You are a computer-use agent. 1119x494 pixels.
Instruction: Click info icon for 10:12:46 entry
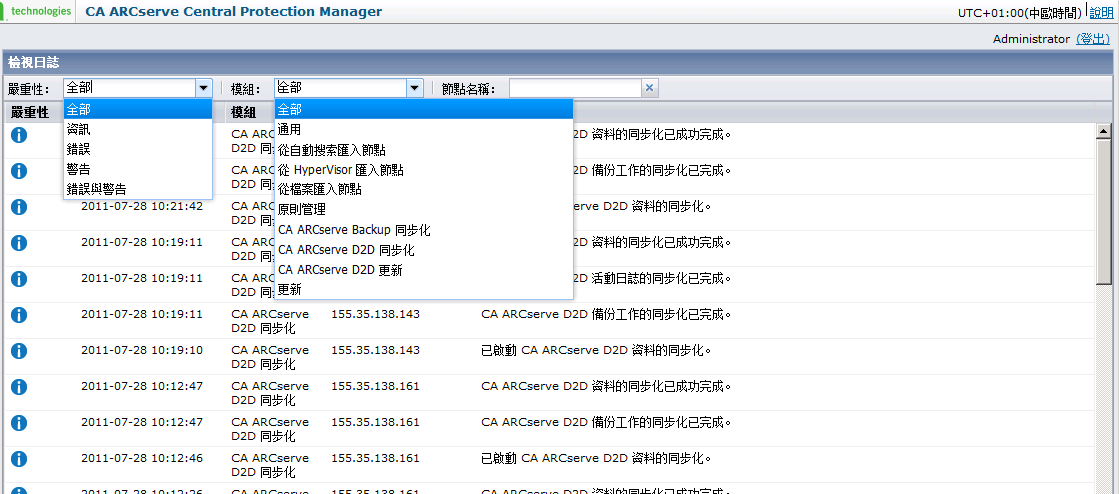pyautogui.click(x=19, y=458)
